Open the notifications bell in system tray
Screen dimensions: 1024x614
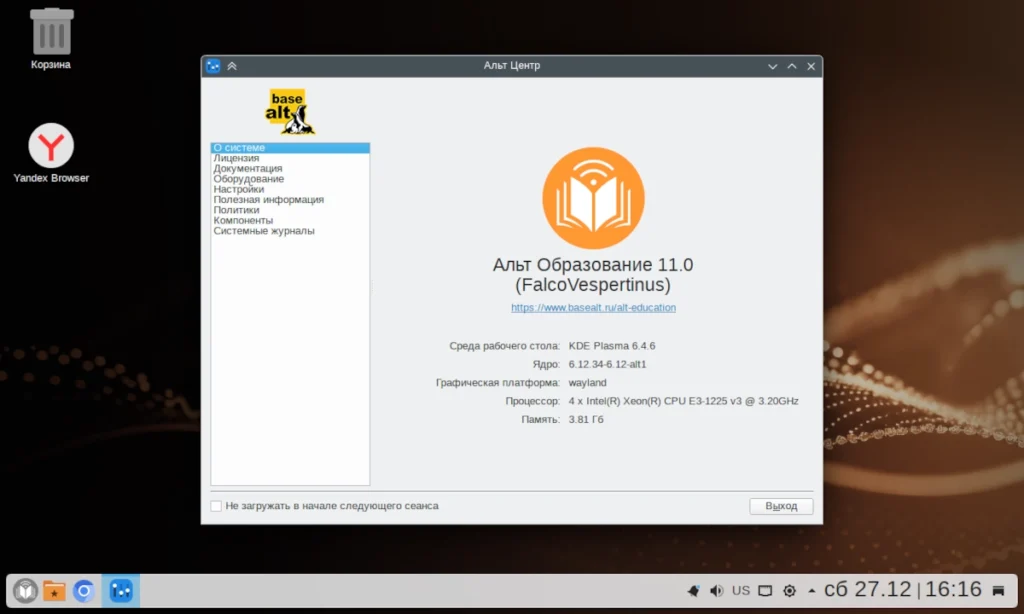click(x=694, y=591)
